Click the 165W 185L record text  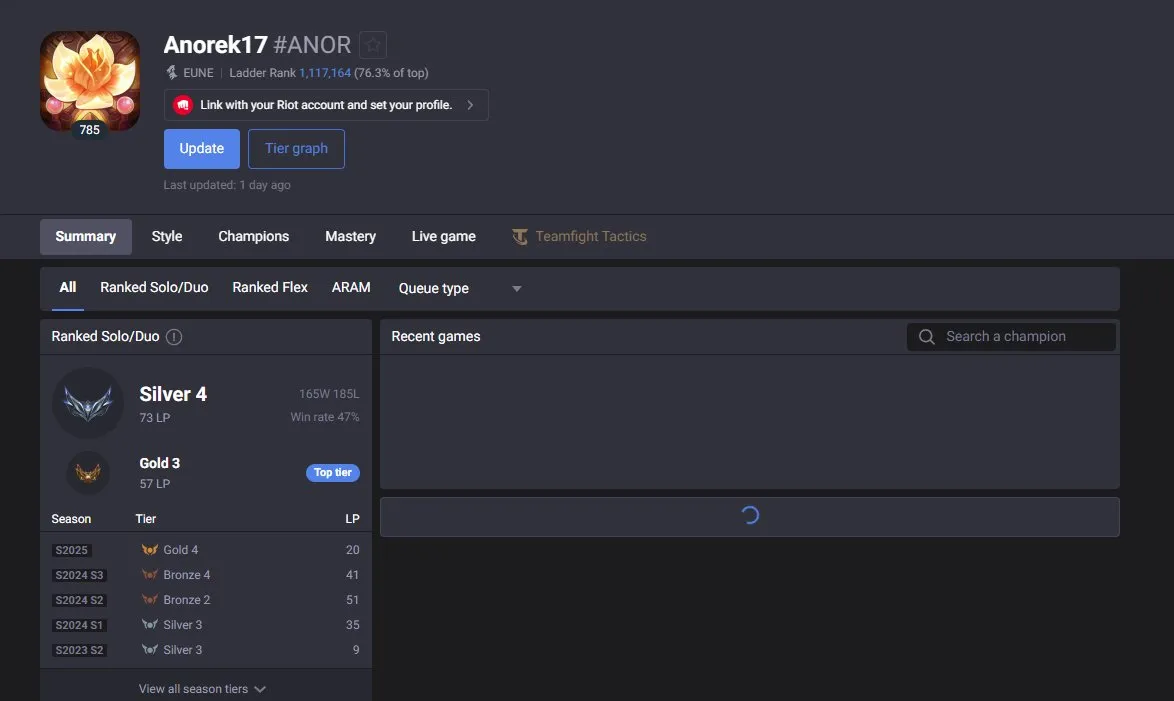(329, 394)
